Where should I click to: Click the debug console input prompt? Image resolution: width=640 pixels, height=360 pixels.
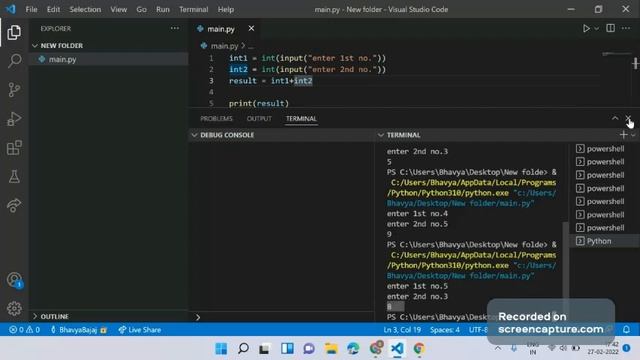pos(282,317)
